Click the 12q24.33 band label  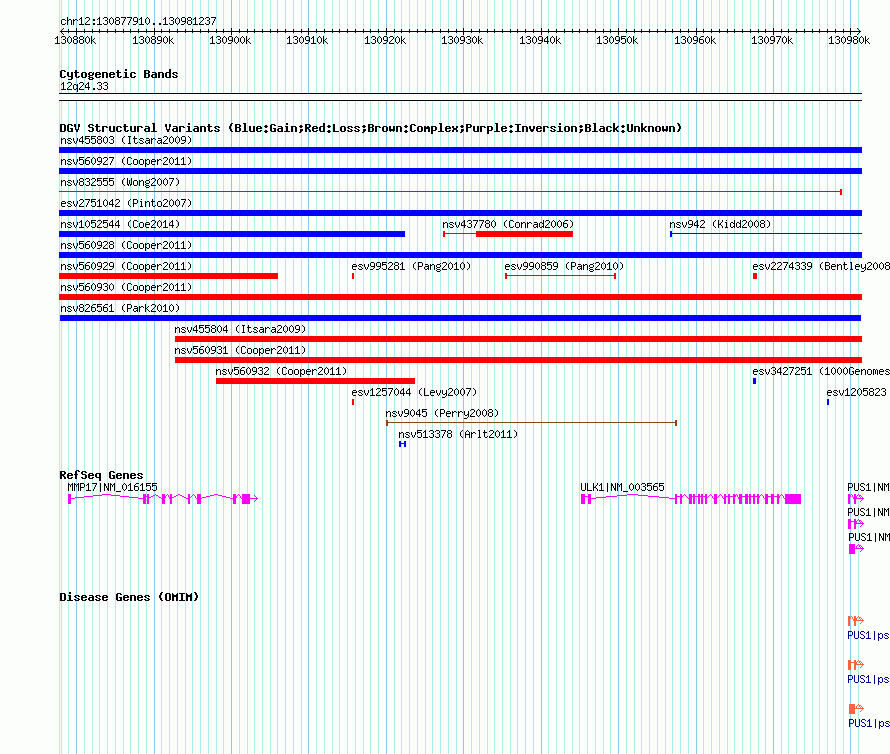(x=84, y=86)
